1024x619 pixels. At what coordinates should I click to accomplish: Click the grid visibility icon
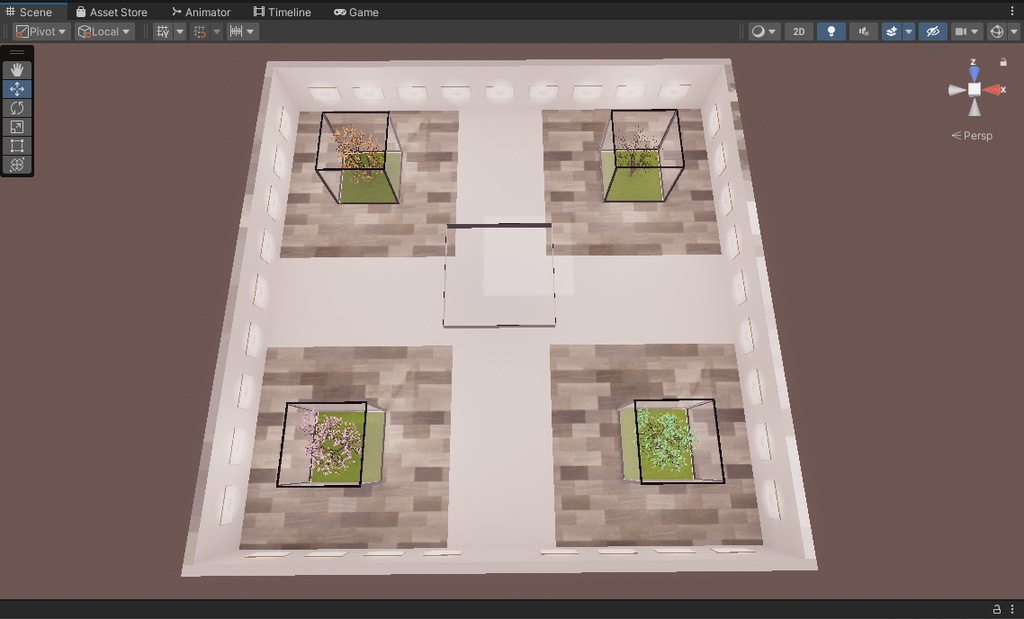(162, 31)
